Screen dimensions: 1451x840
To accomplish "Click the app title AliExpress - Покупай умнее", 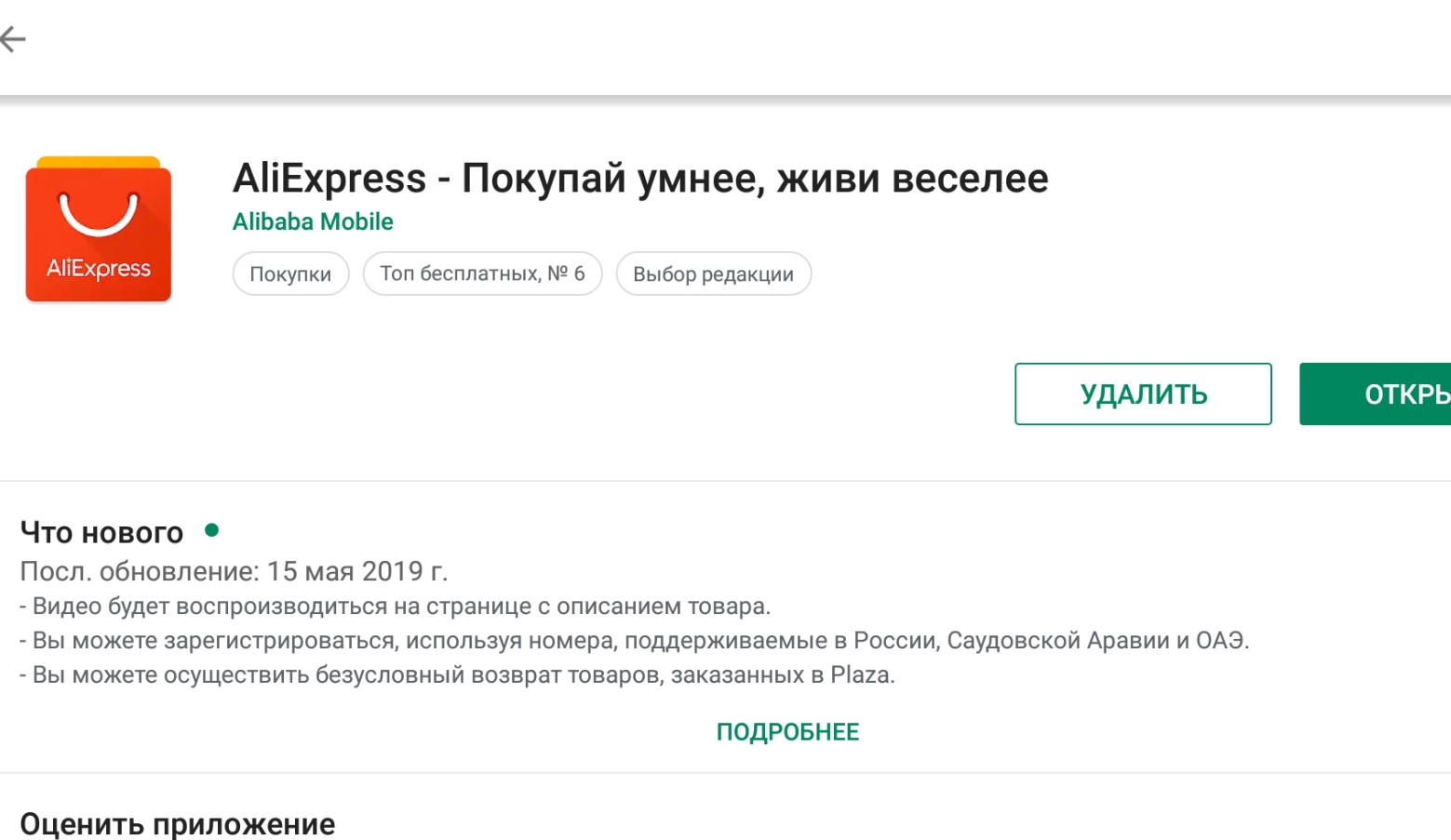I will (x=640, y=178).
